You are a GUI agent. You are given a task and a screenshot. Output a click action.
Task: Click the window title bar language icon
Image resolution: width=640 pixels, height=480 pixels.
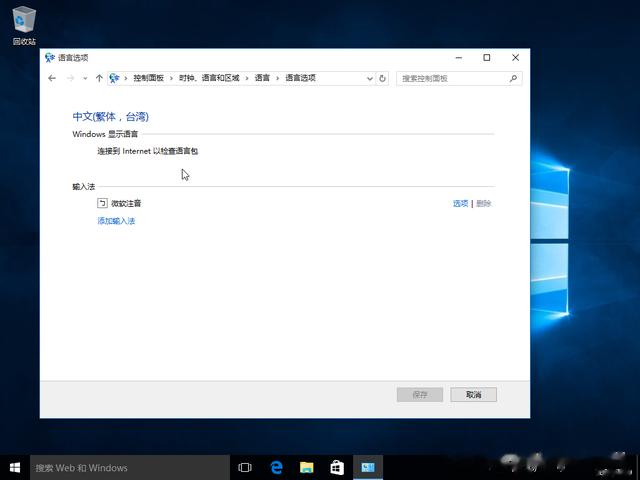[x=50, y=58]
